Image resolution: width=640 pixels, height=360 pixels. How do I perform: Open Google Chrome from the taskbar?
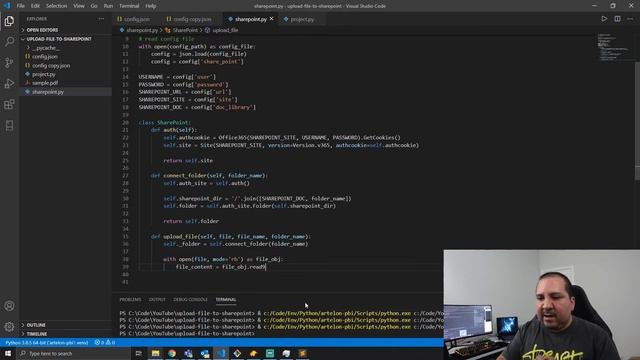coord(172,353)
